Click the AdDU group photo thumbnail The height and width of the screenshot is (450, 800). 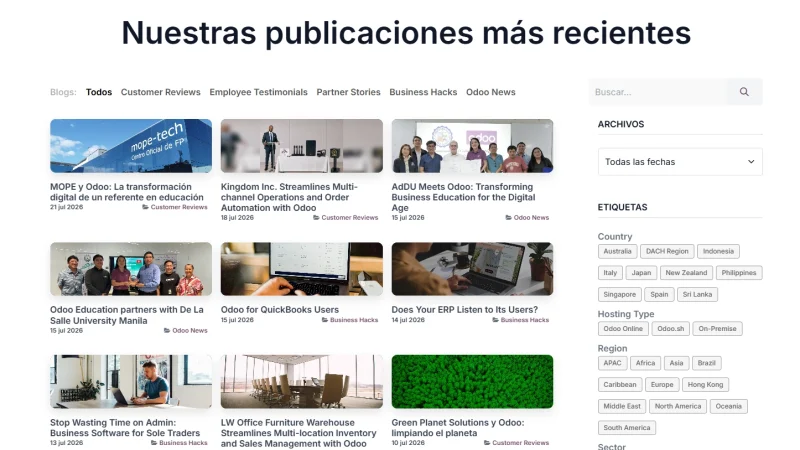tap(472, 146)
